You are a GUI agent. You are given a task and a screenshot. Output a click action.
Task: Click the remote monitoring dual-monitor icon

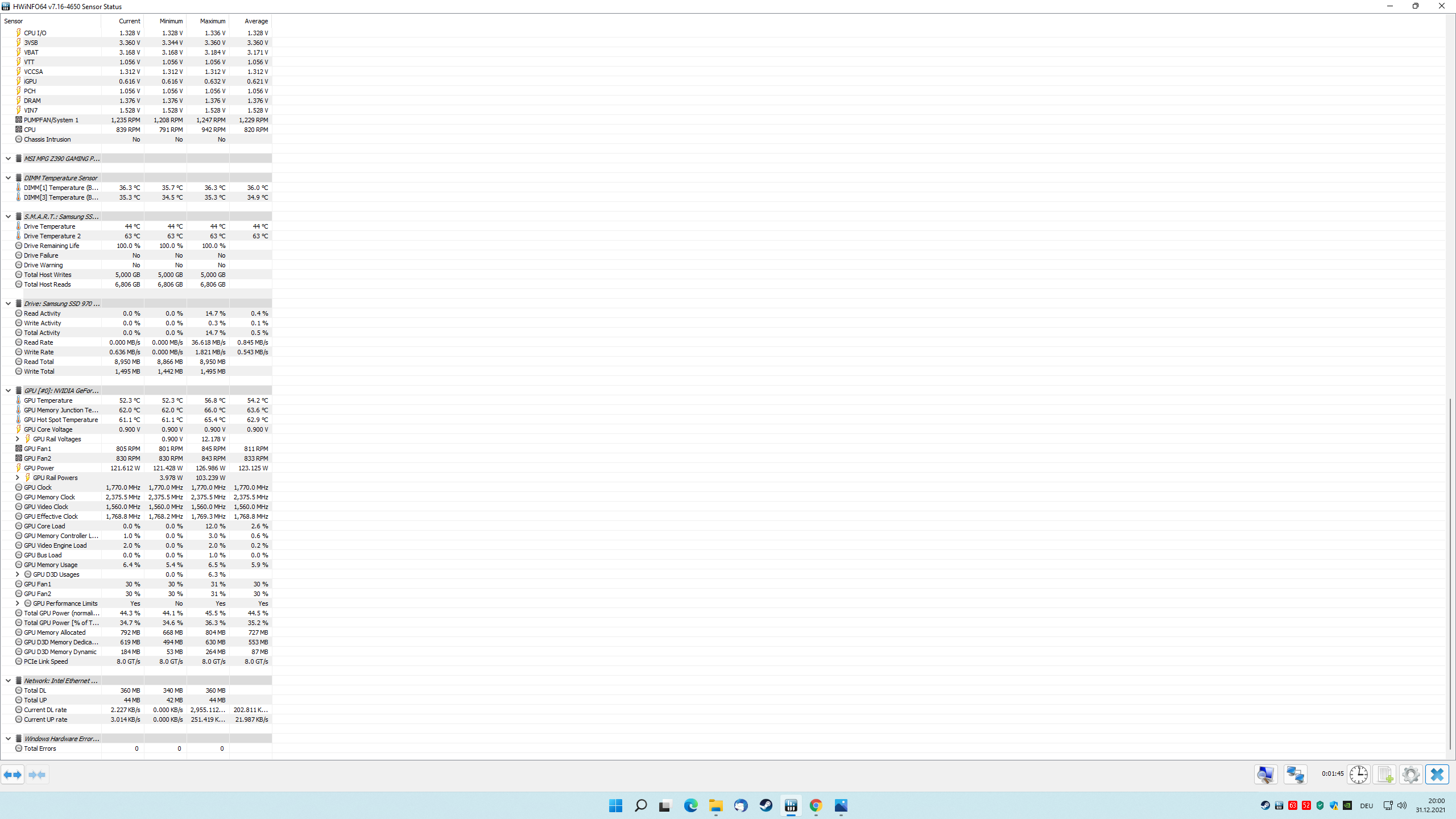point(1296,774)
